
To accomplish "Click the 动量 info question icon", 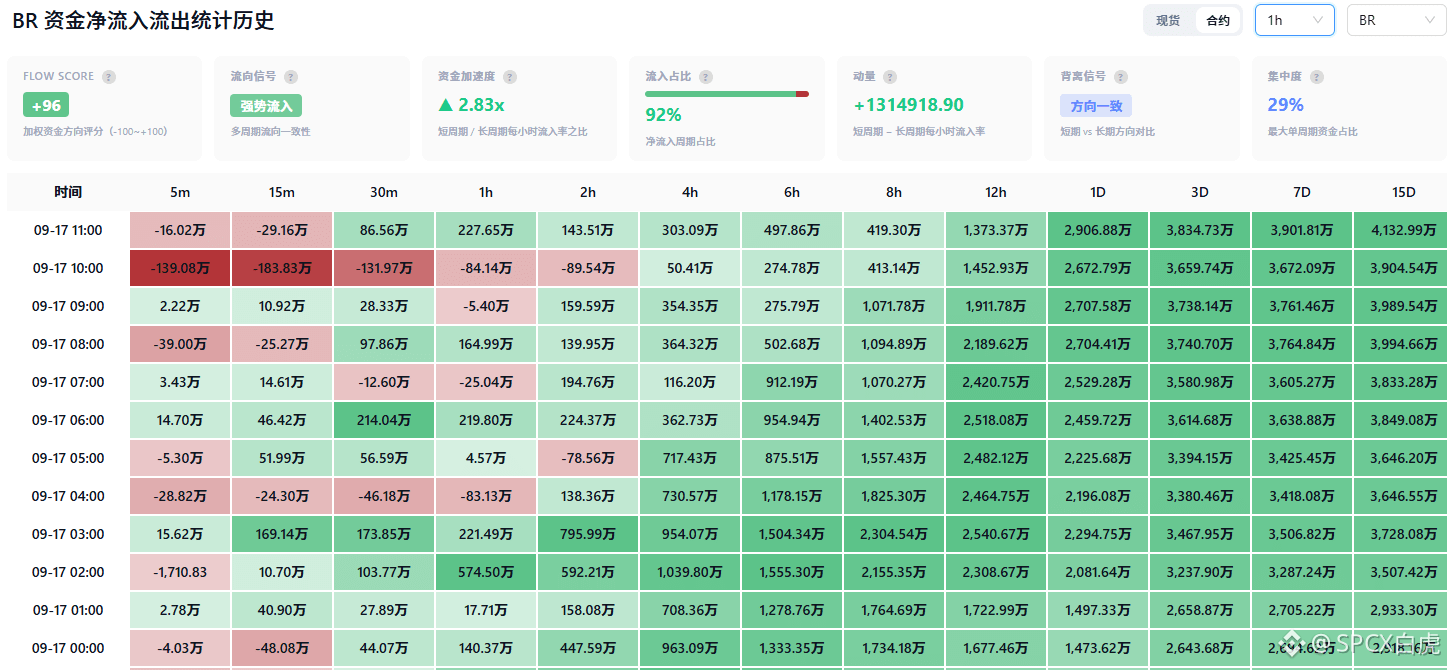I will coord(890,77).
